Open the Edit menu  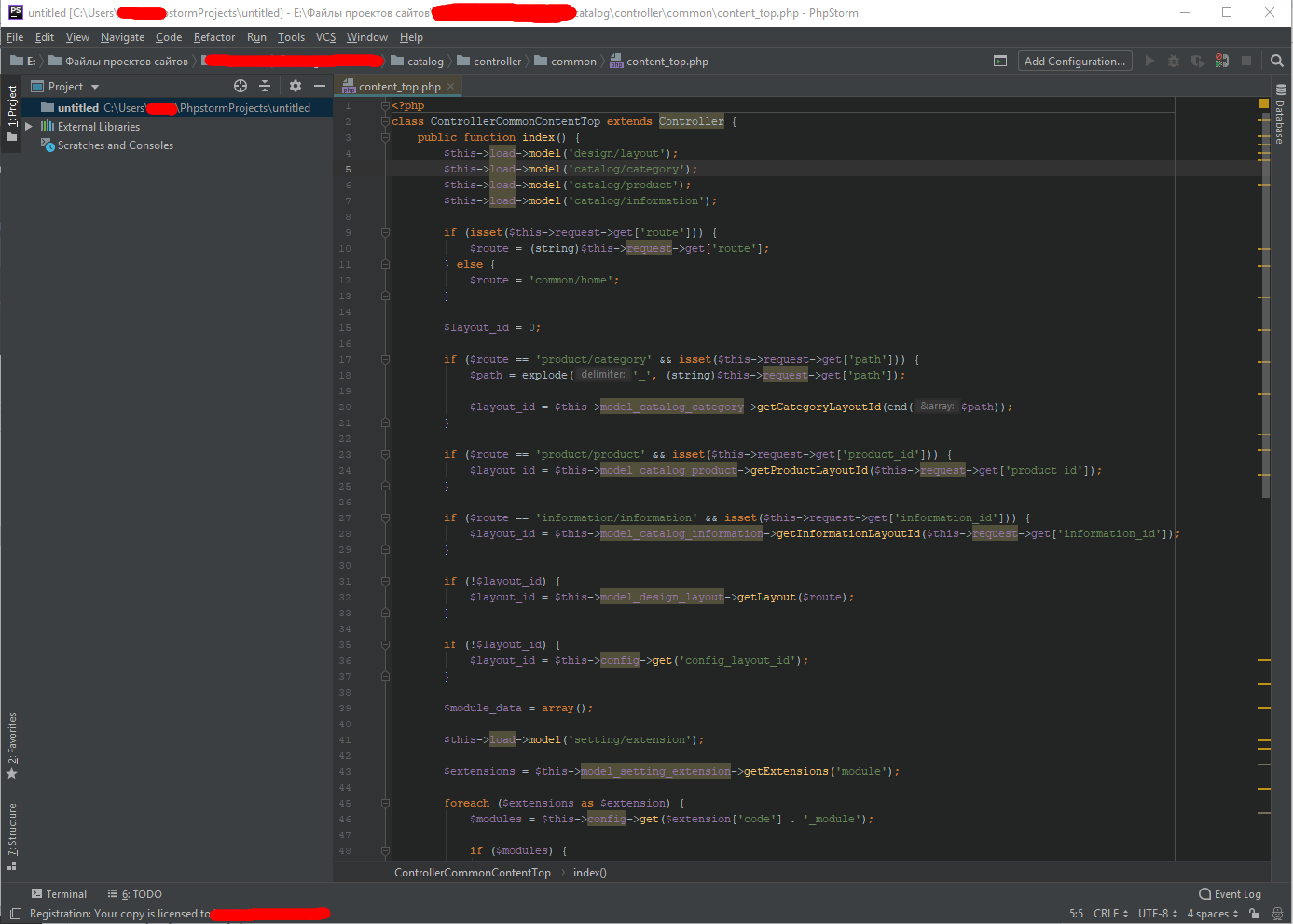pyautogui.click(x=45, y=37)
